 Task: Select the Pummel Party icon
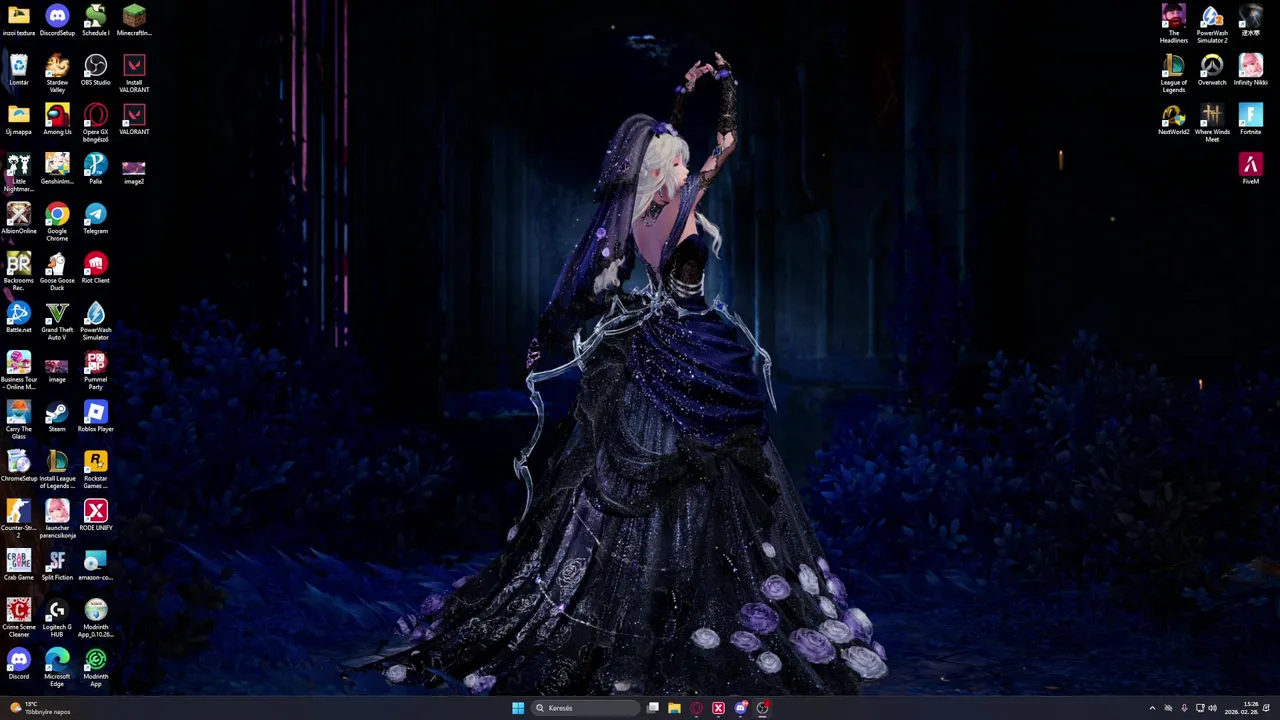96,370
